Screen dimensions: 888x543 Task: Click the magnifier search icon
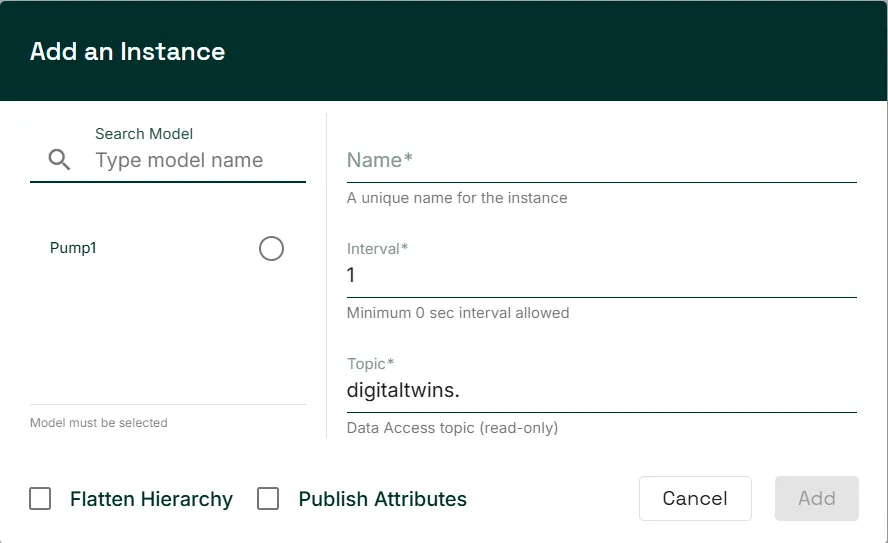59,160
